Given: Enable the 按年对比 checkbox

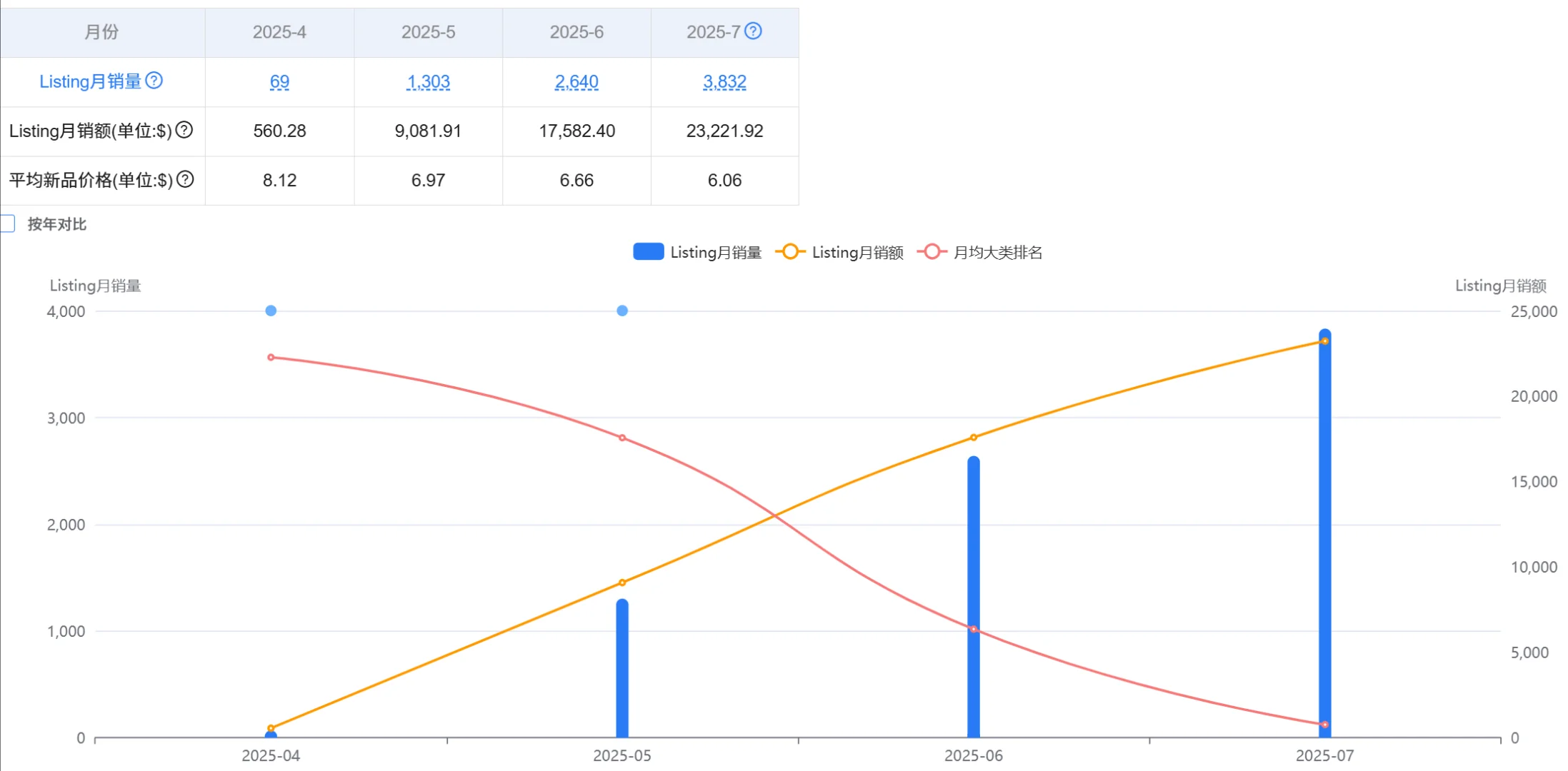Looking at the screenshot, I should (x=7, y=223).
